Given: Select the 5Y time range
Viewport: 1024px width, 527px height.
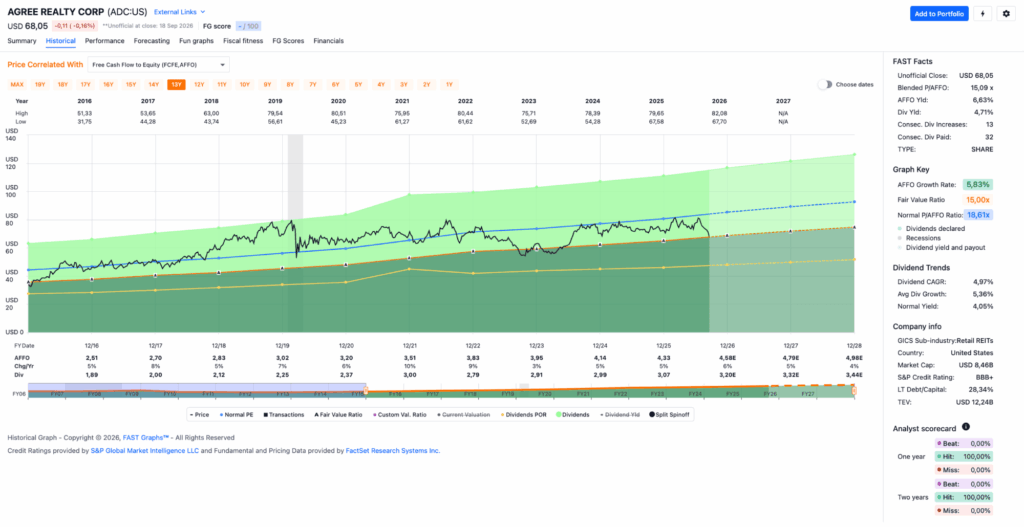Looking at the screenshot, I should pos(359,84).
